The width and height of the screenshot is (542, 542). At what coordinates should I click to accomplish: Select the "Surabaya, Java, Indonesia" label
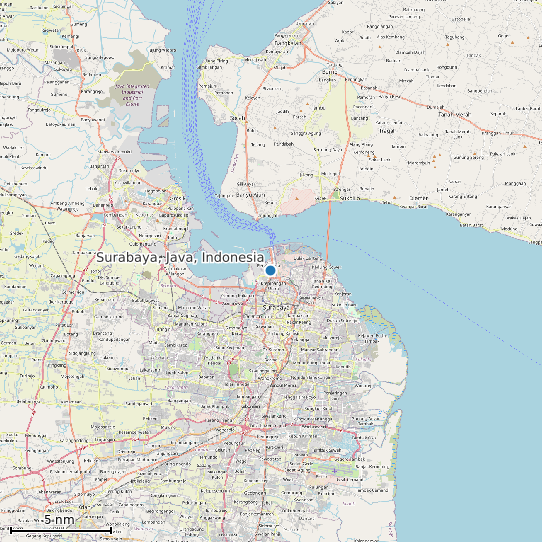point(180,258)
